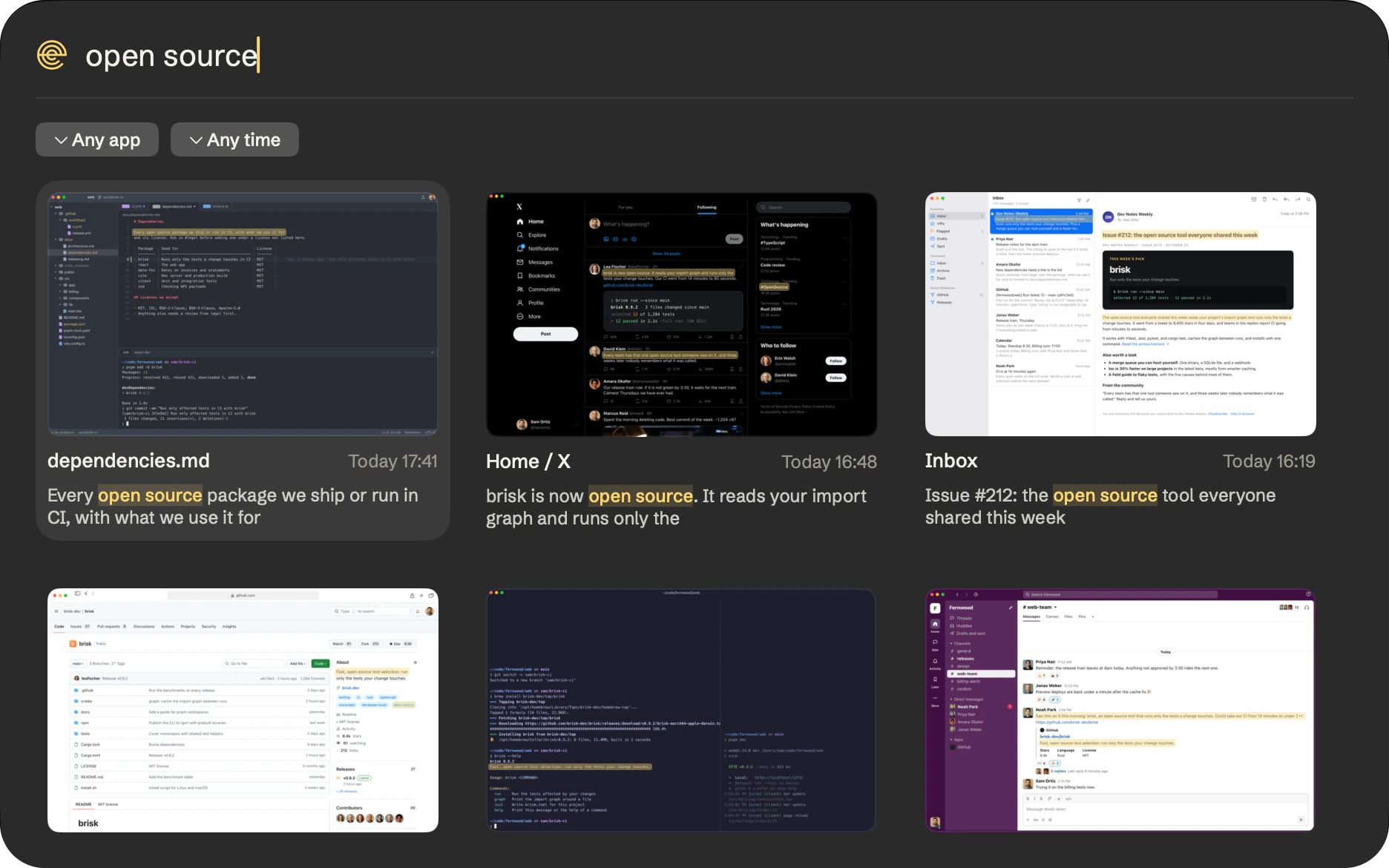
Task: Click snippet "Issue #212: the open source tool"
Action: (1100, 506)
